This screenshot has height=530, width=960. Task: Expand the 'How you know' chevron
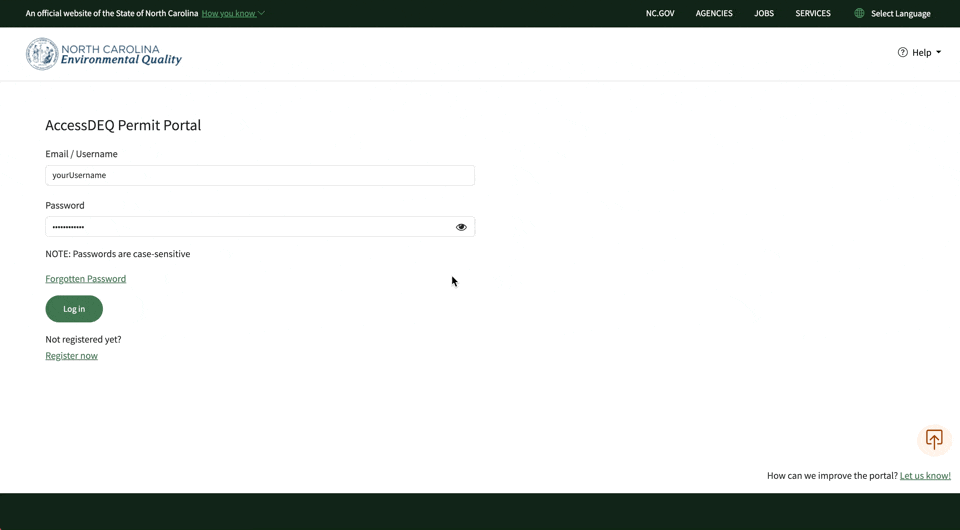click(x=261, y=13)
